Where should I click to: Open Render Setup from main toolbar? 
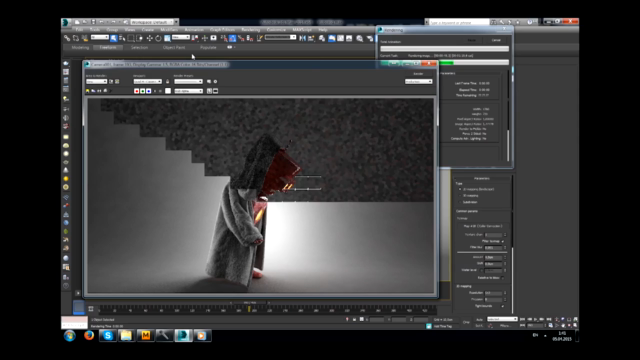click(370, 38)
